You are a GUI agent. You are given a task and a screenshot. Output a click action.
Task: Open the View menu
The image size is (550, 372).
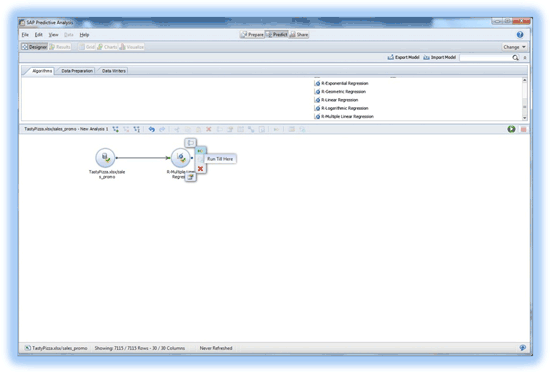click(x=53, y=35)
